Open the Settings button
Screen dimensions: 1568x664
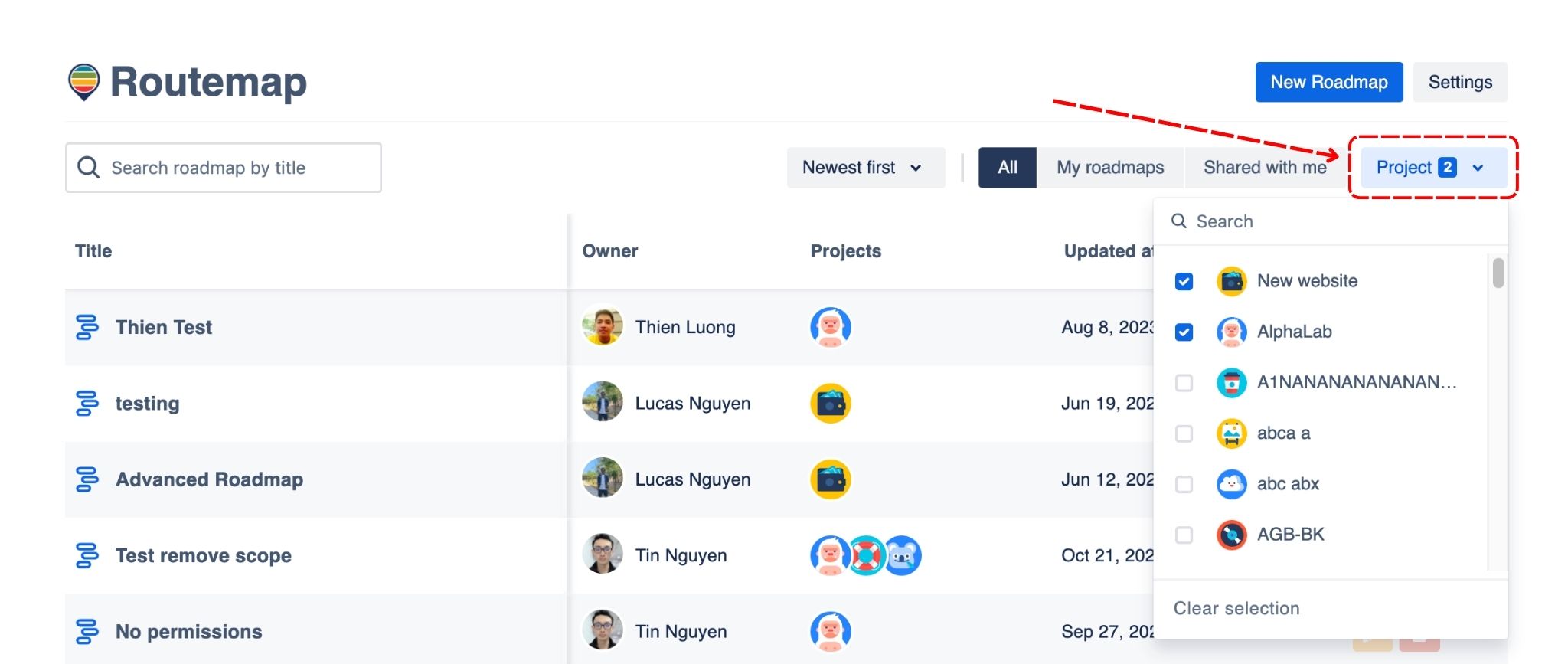tap(1459, 82)
